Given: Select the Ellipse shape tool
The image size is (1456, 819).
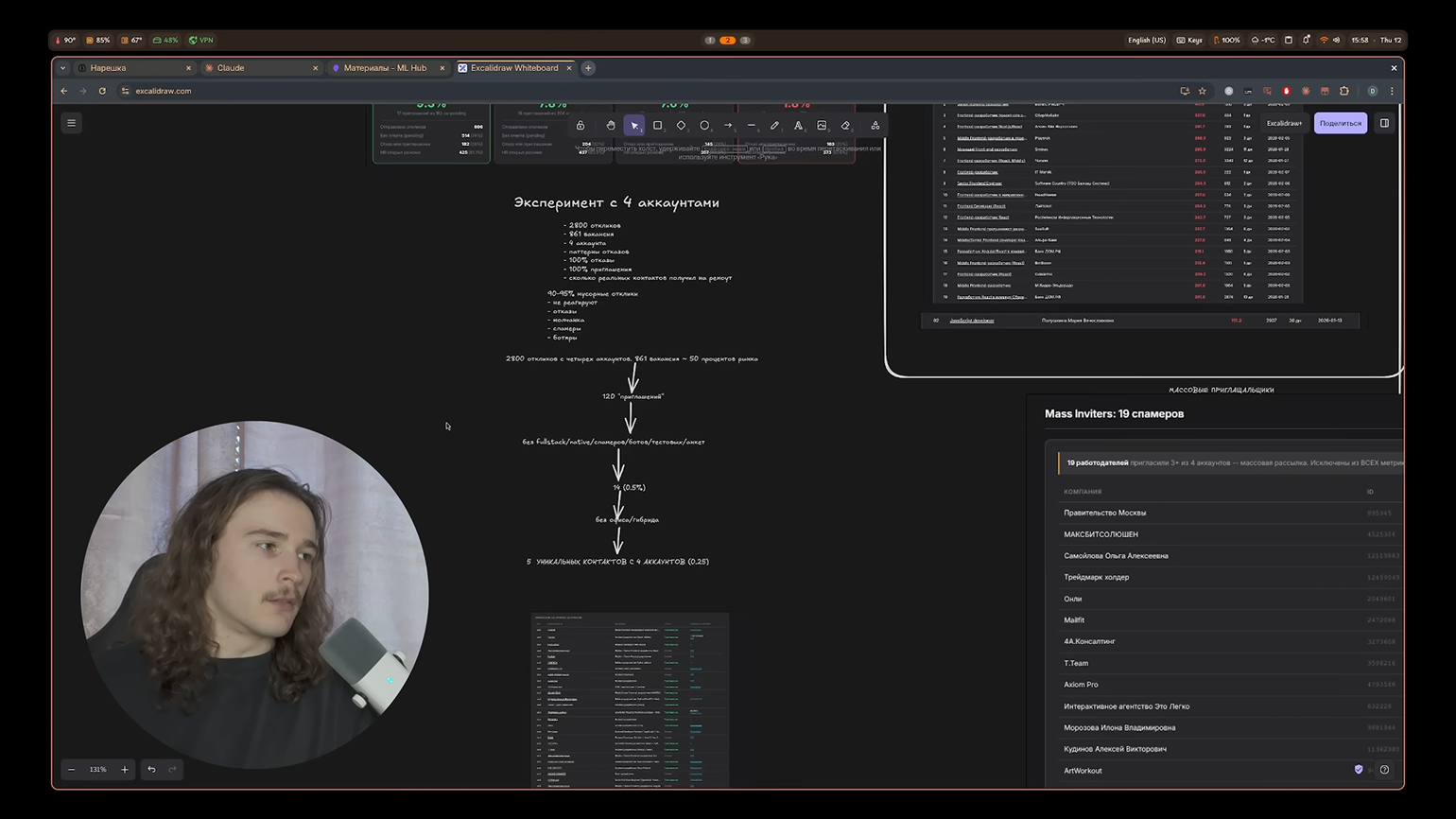Looking at the screenshot, I should click(x=704, y=126).
